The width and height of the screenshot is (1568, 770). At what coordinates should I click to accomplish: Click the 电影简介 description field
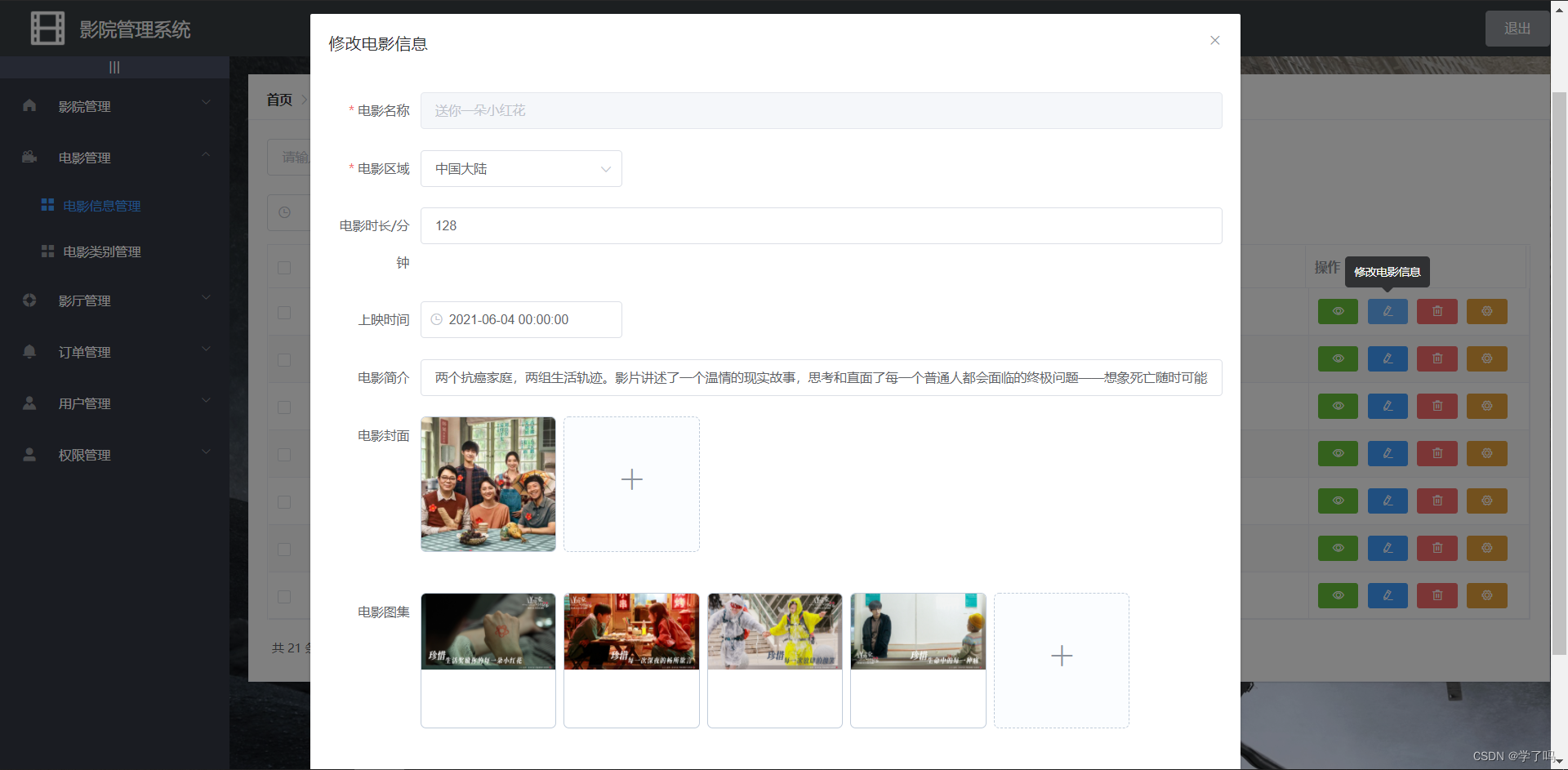click(822, 377)
